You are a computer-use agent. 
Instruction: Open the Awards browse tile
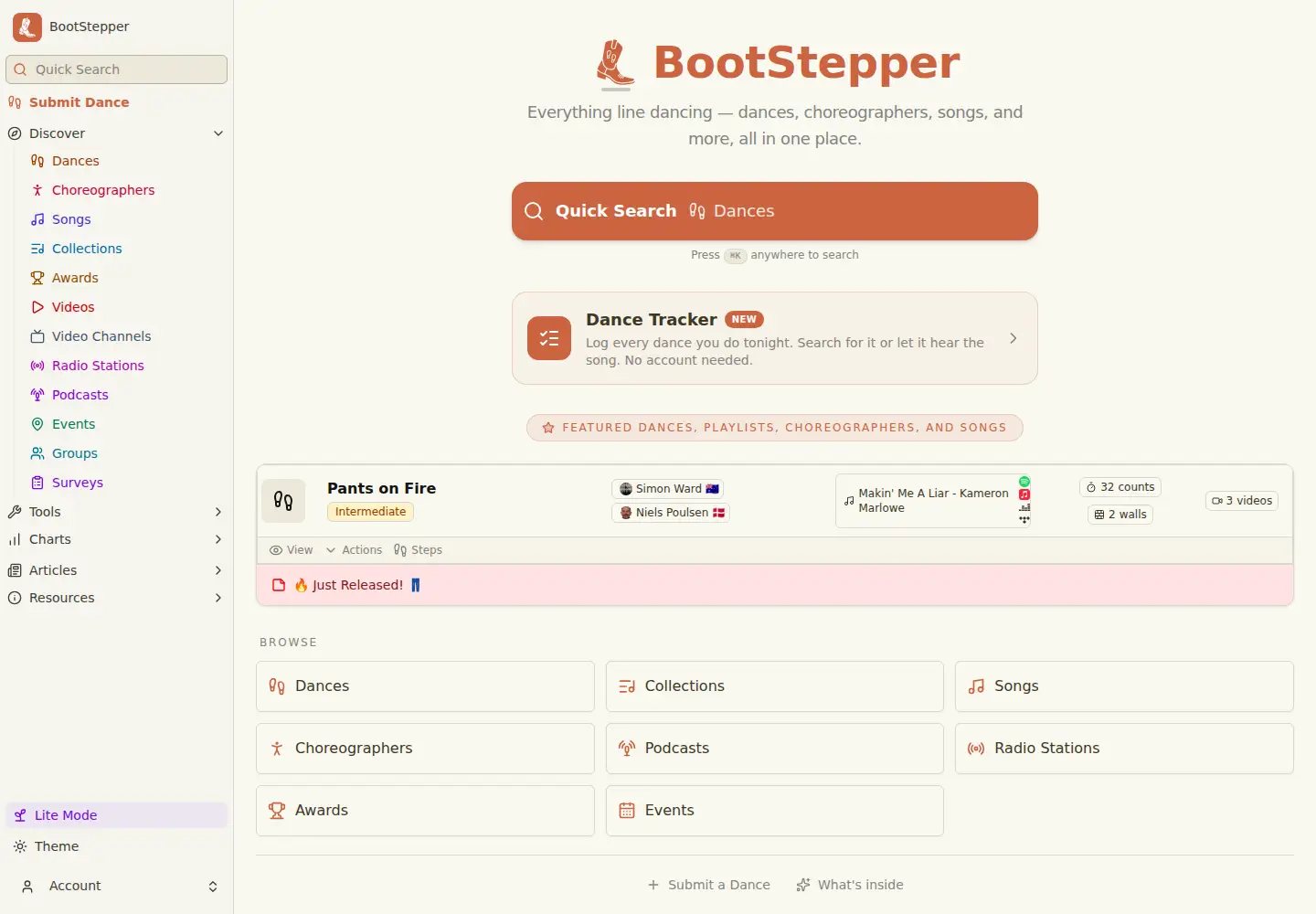coord(425,811)
